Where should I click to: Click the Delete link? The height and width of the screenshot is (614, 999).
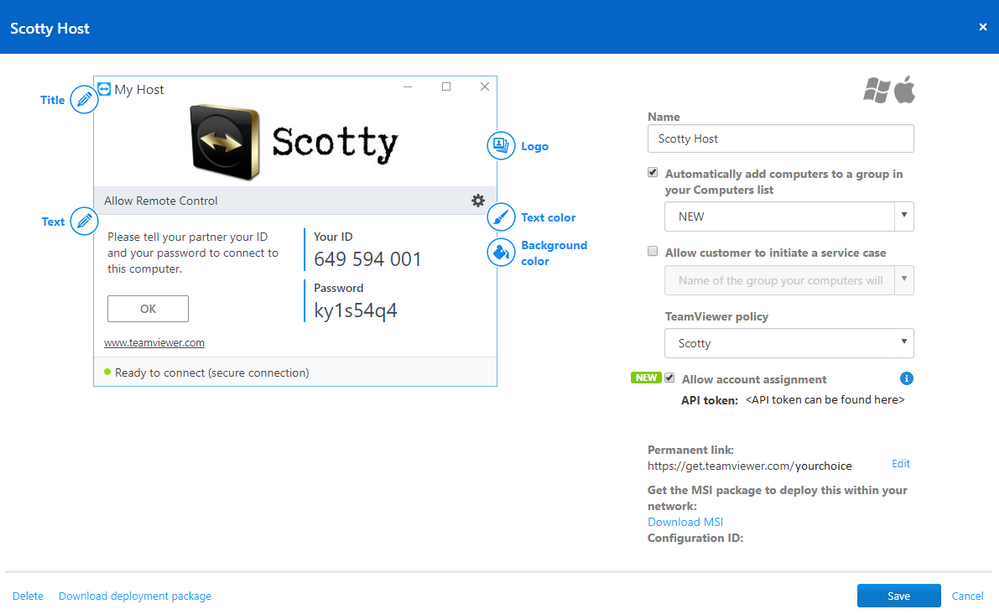click(28, 596)
